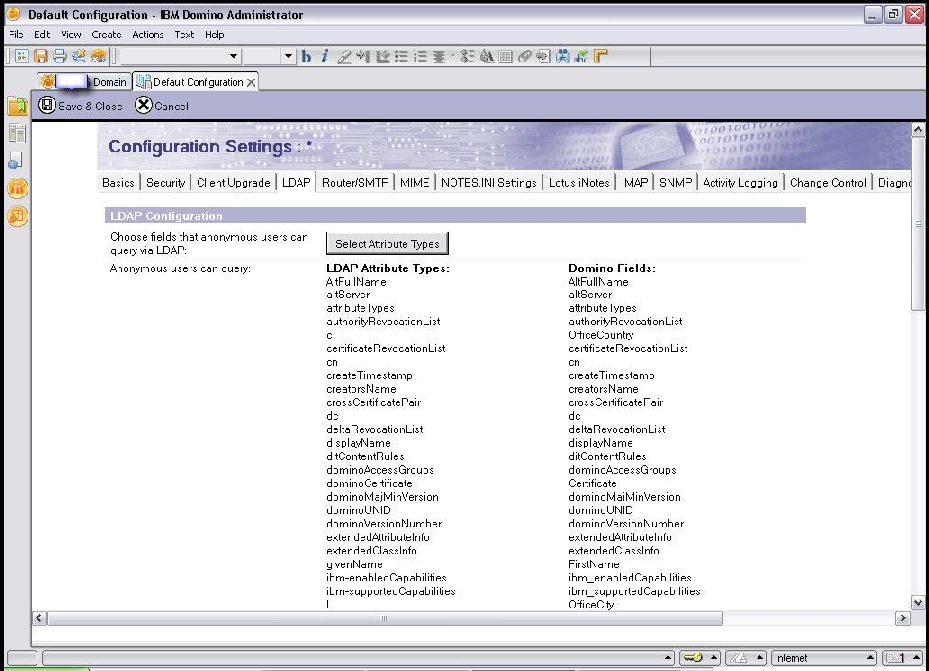Click the horizontal scrollbar left arrow

tap(39, 618)
